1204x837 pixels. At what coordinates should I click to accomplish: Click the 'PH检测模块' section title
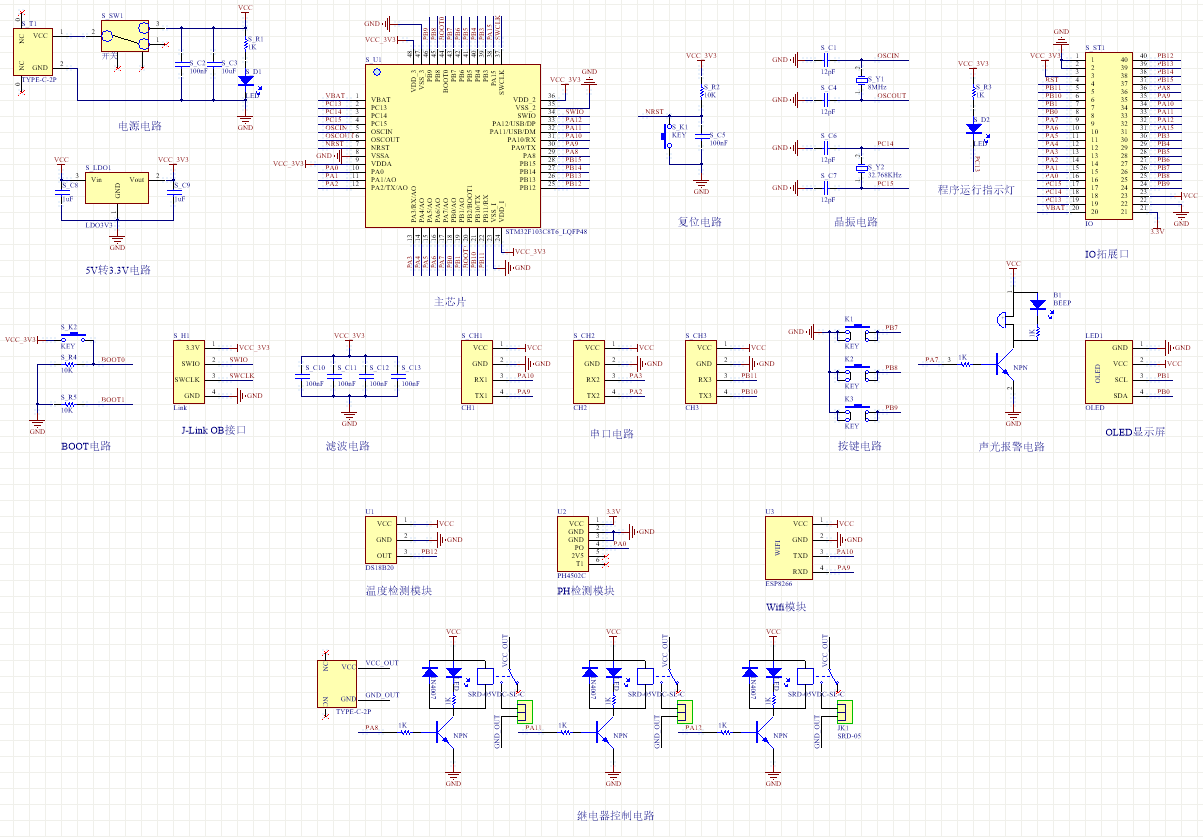pyautogui.click(x=585, y=590)
